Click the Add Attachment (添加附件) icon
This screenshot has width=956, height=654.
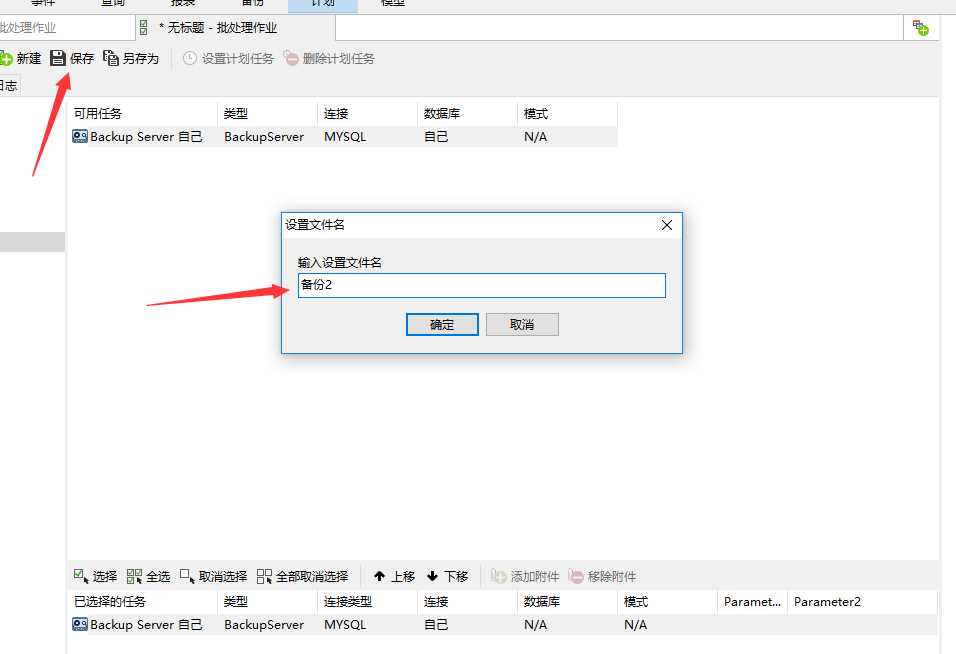point(498,576)
